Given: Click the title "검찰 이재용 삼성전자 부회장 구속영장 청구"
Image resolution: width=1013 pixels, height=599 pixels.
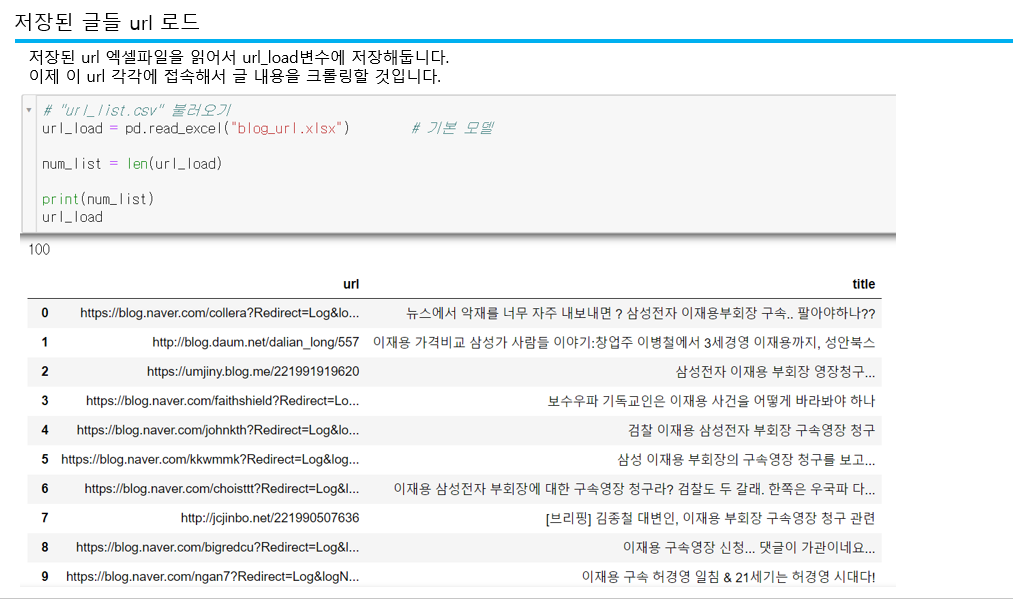Looking at the screenshot, I should 751,430.
